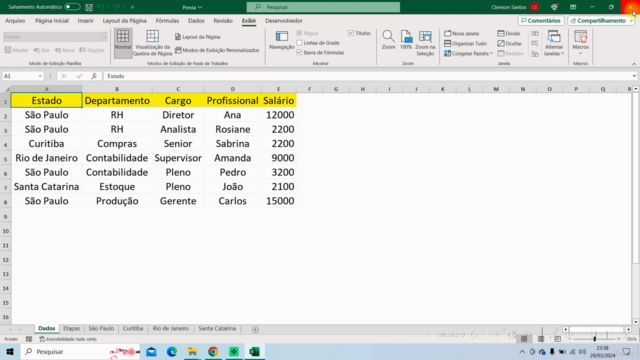The image size is (640, 360).
Task: Switch to the Inserir tab
Action: point(86,21)
